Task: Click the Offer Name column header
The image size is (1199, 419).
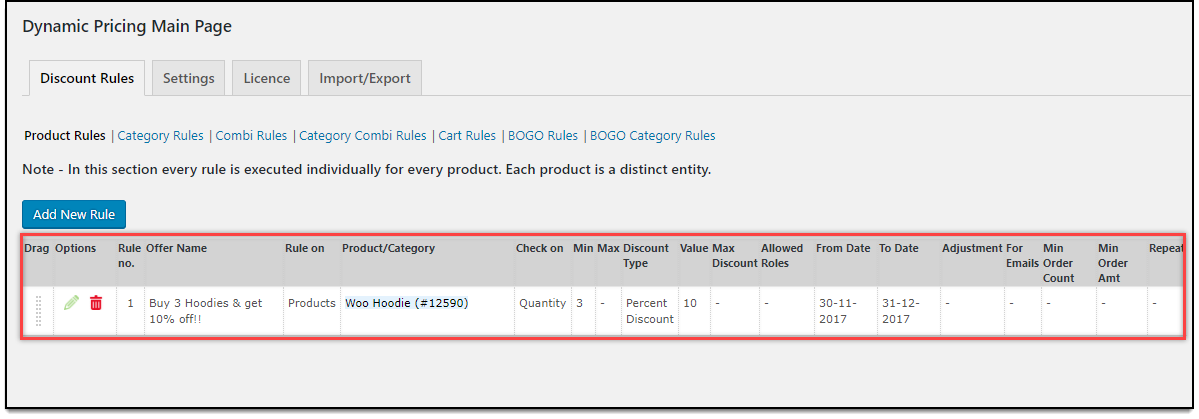Action: (177, 248)
